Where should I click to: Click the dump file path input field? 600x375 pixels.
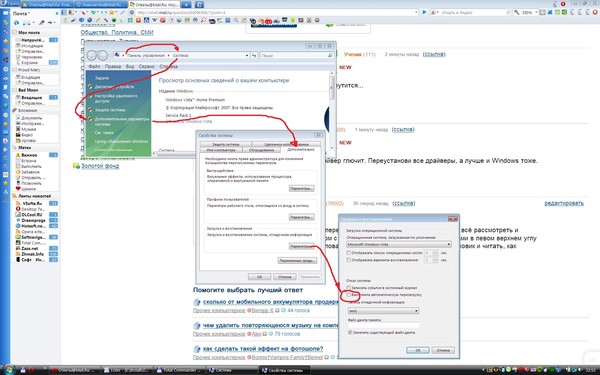(x=383, y=325)
